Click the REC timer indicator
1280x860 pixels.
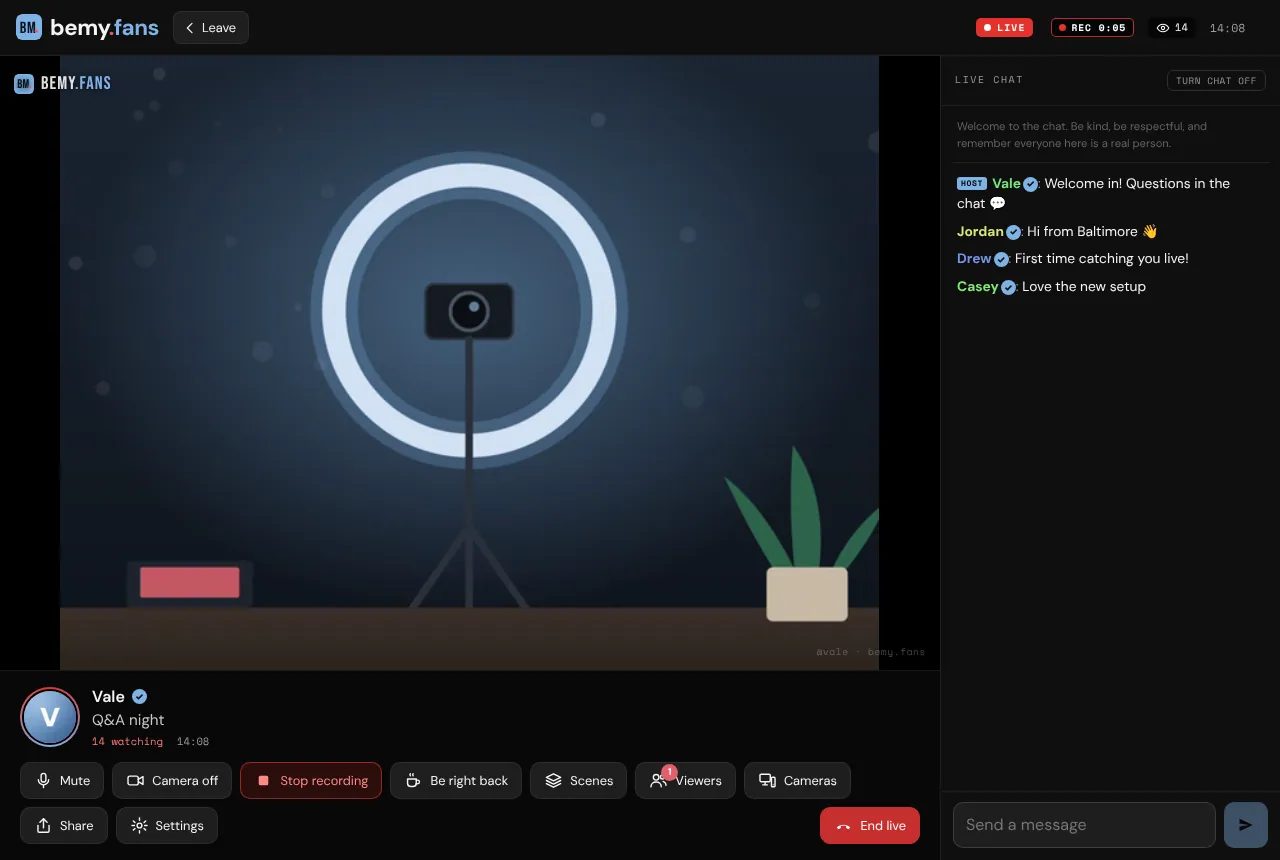(x=1092, y=28)
